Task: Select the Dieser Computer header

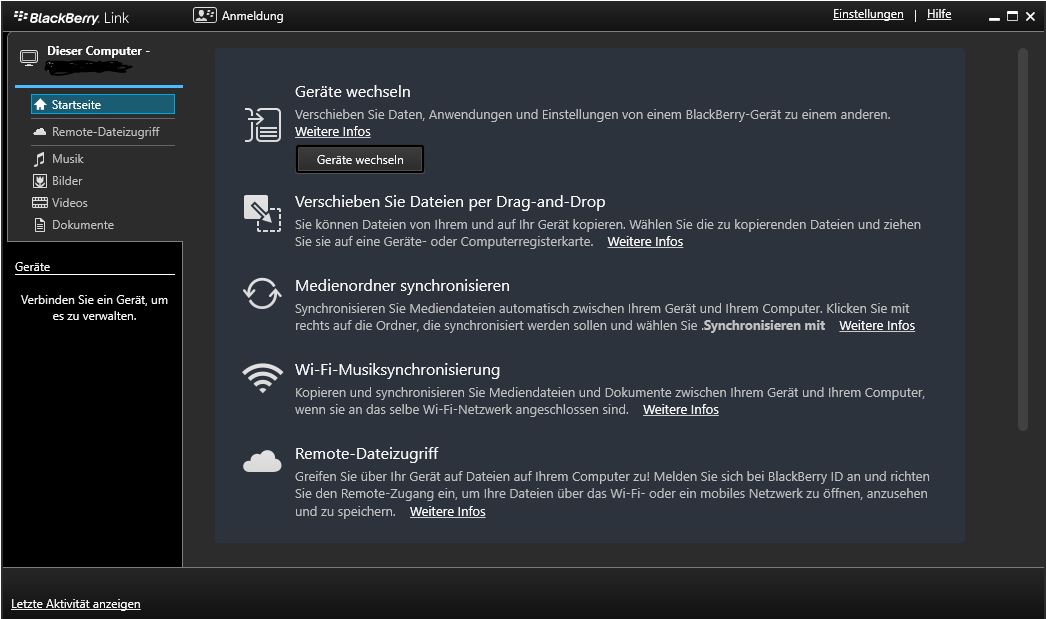Action: (x=99, y=51)
